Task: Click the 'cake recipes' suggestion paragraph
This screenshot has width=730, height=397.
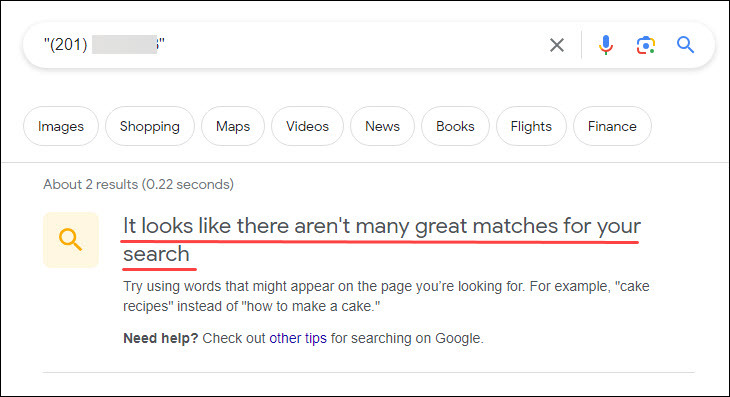Action: 386,296
